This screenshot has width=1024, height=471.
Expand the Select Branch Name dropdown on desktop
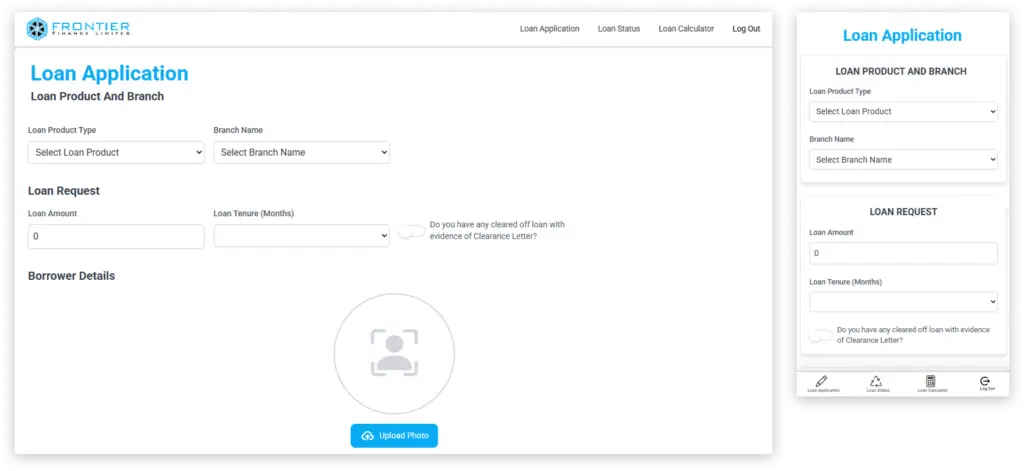[301, 152]
